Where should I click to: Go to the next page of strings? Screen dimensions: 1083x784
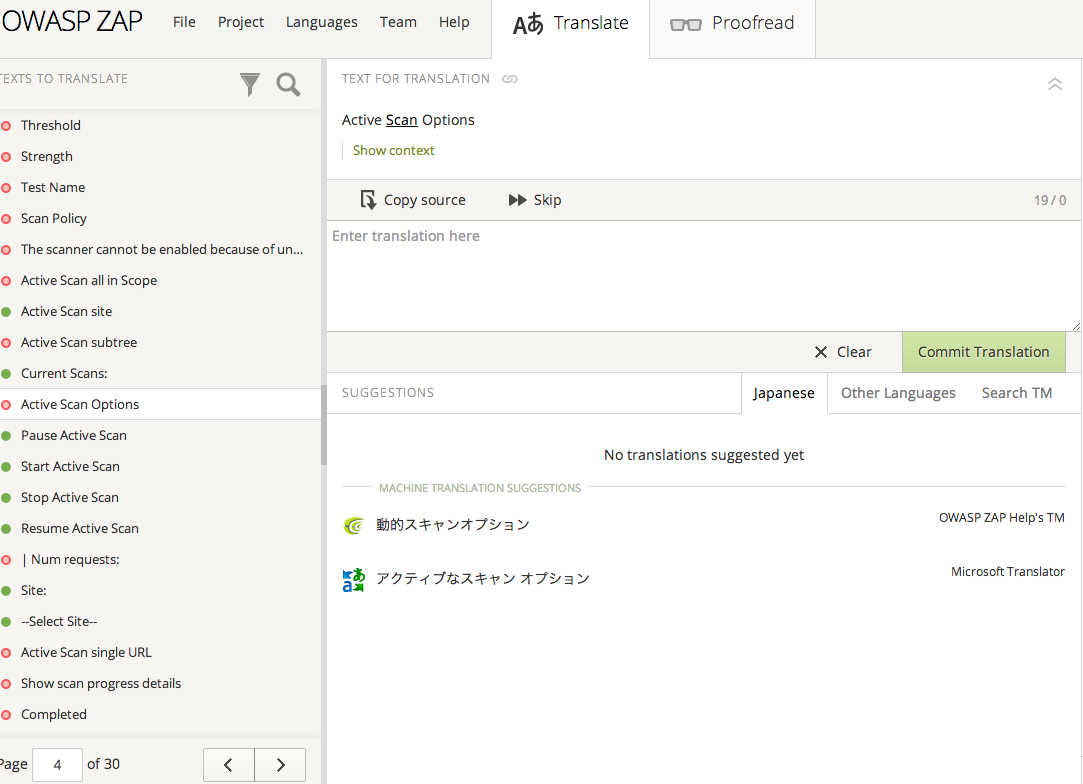(280, 765)
